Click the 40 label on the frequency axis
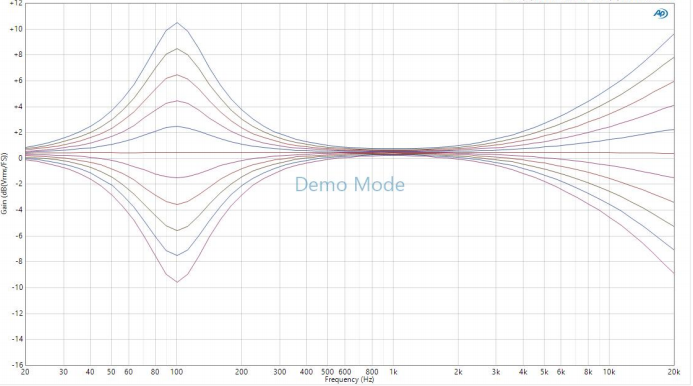 click(x=90, y=372)
